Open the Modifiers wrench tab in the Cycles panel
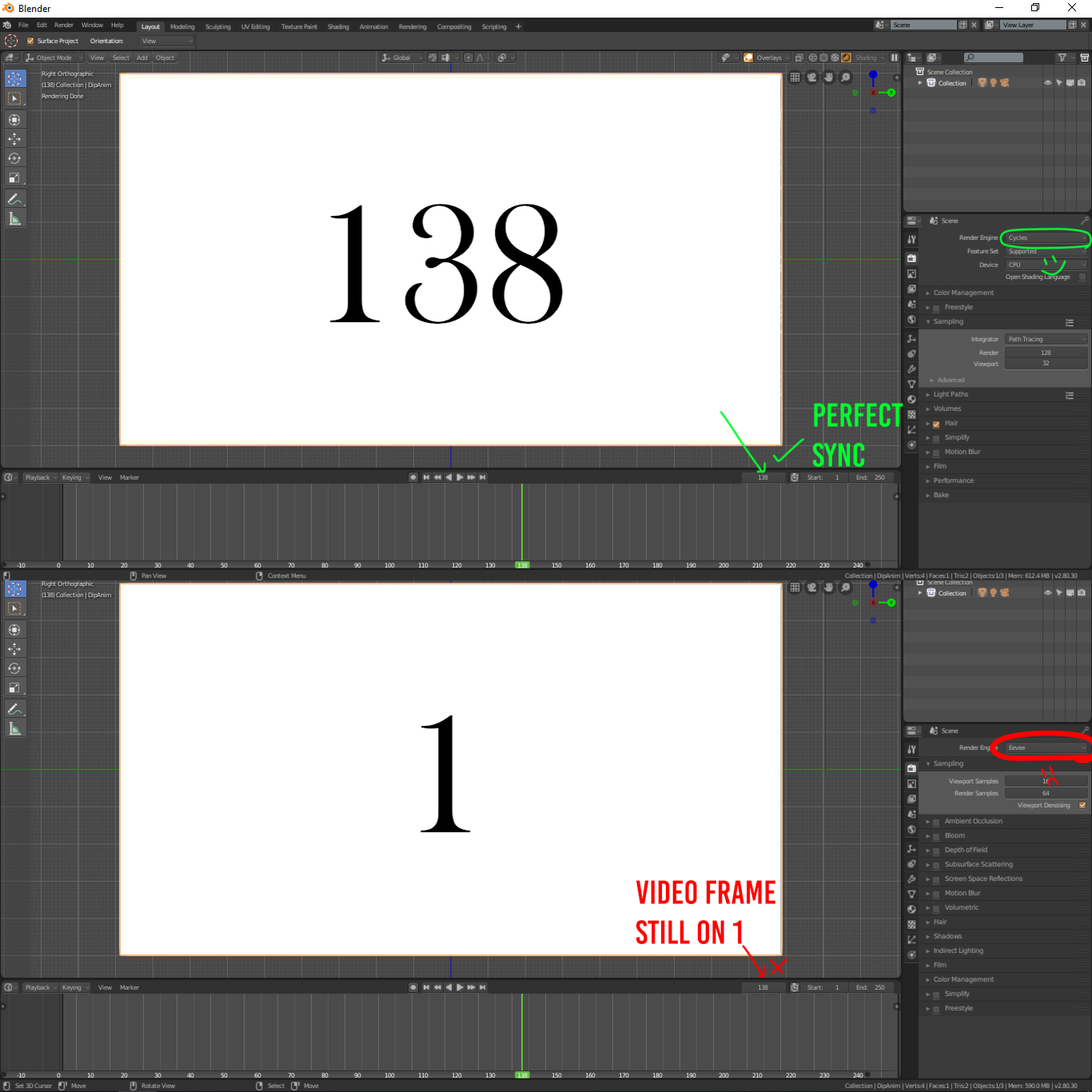 pyautogui.click(x=911, y=369)
